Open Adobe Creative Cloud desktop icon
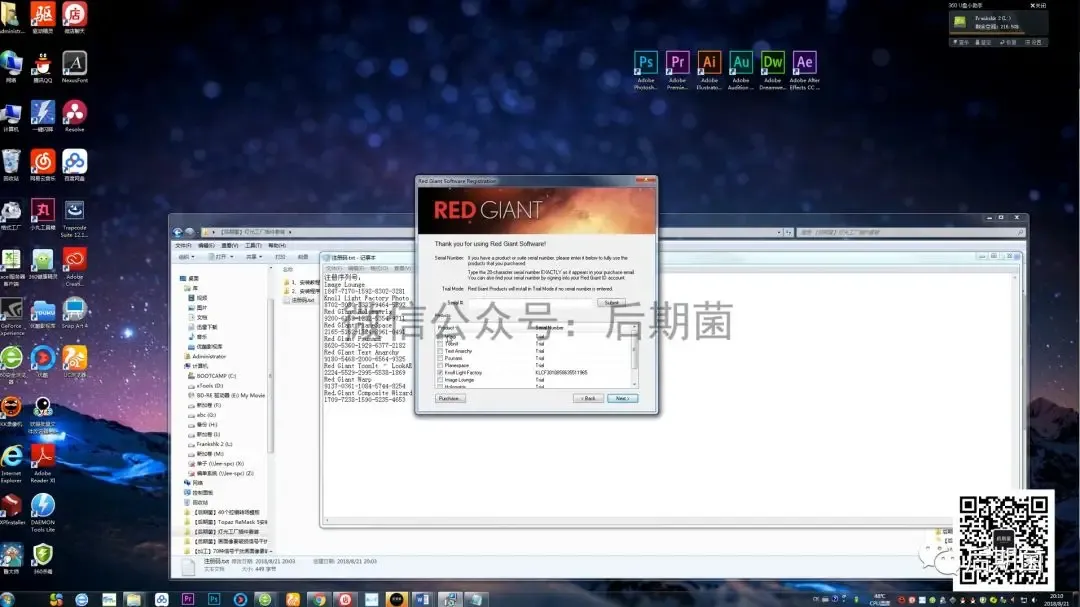The image size is (1080, 607). (74, 267)
